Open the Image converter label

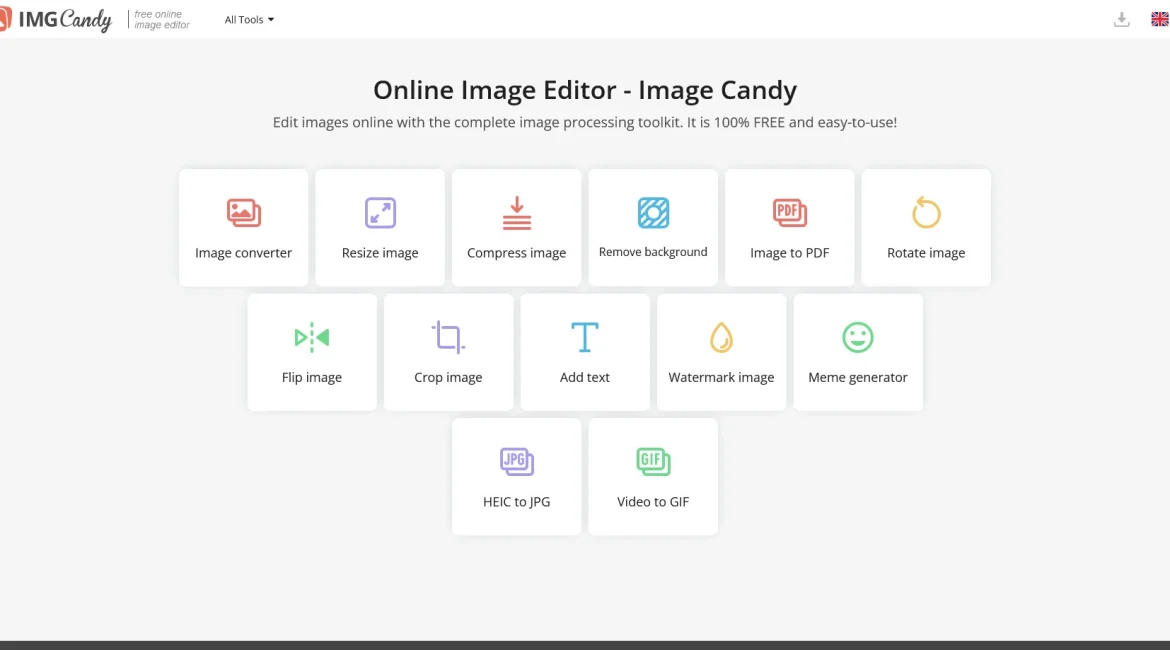243,253
